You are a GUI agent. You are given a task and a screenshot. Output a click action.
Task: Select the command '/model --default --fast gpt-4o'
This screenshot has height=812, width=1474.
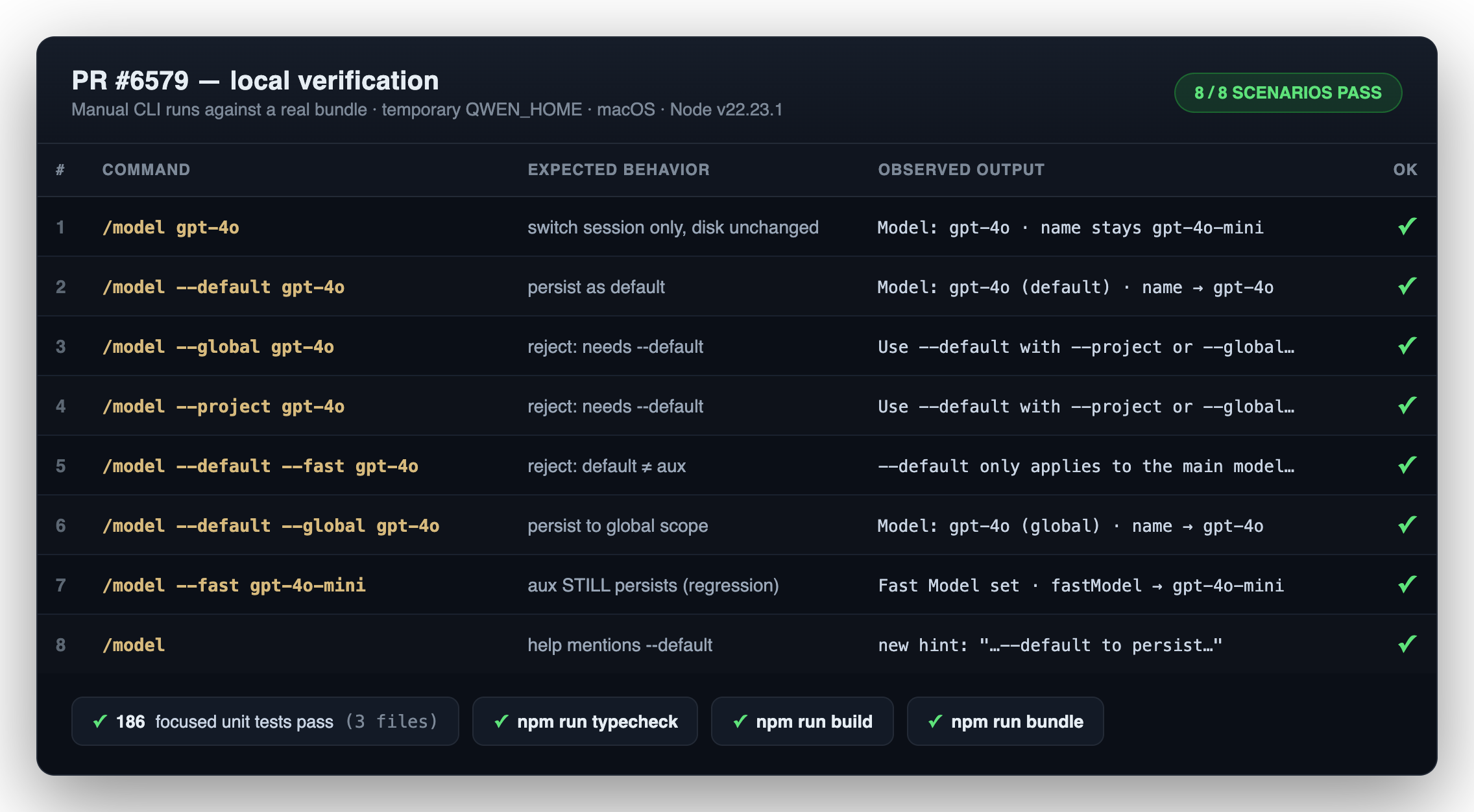coord(260,466)
